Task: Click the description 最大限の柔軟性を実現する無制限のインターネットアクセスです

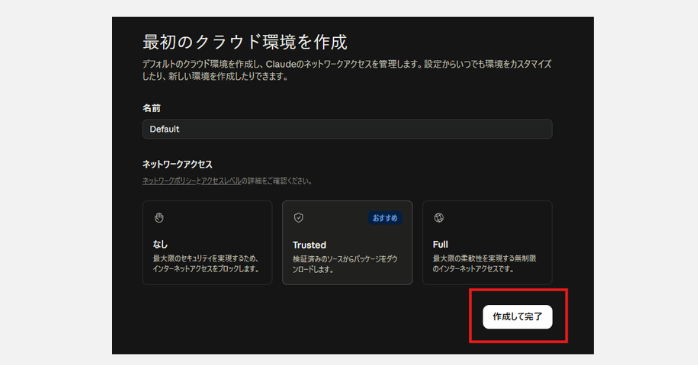Action: tap(484, 264)
